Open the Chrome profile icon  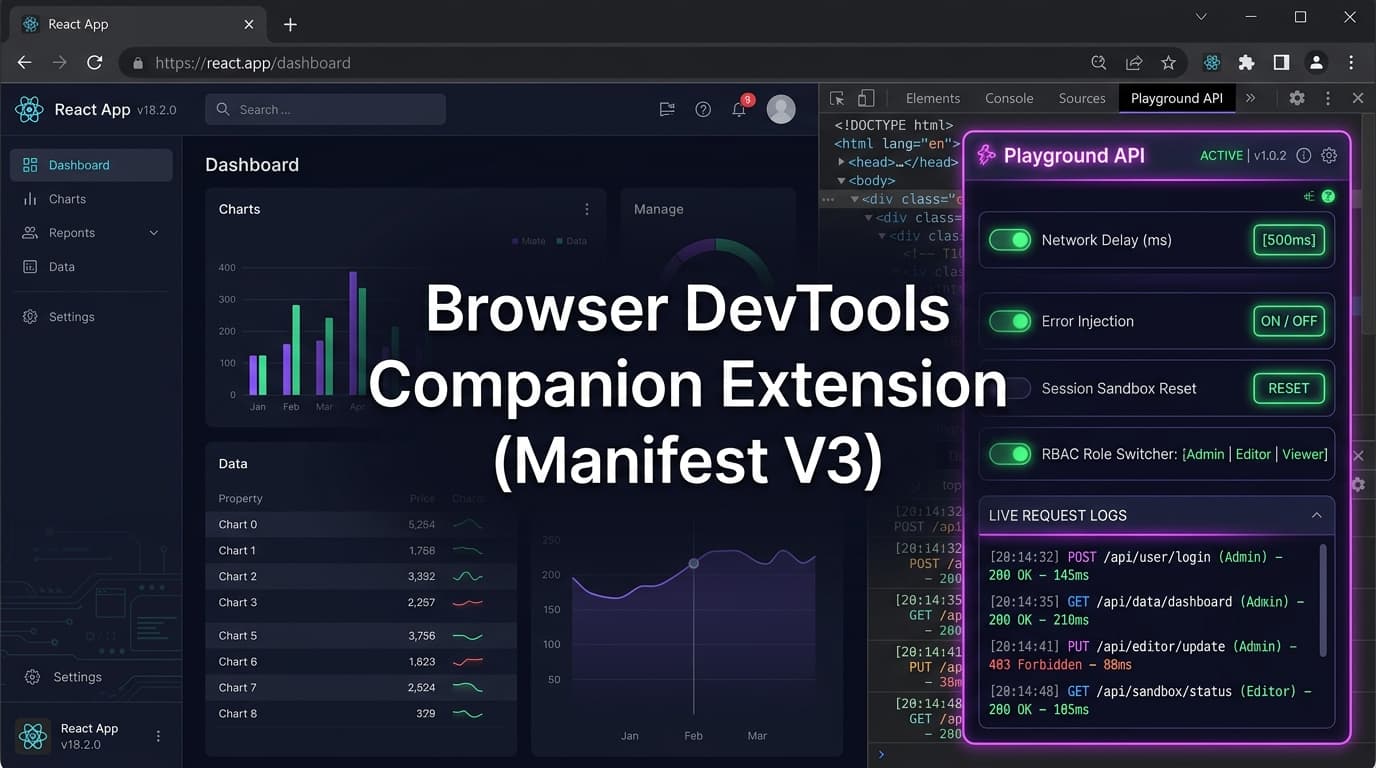tap(1316, 62)
